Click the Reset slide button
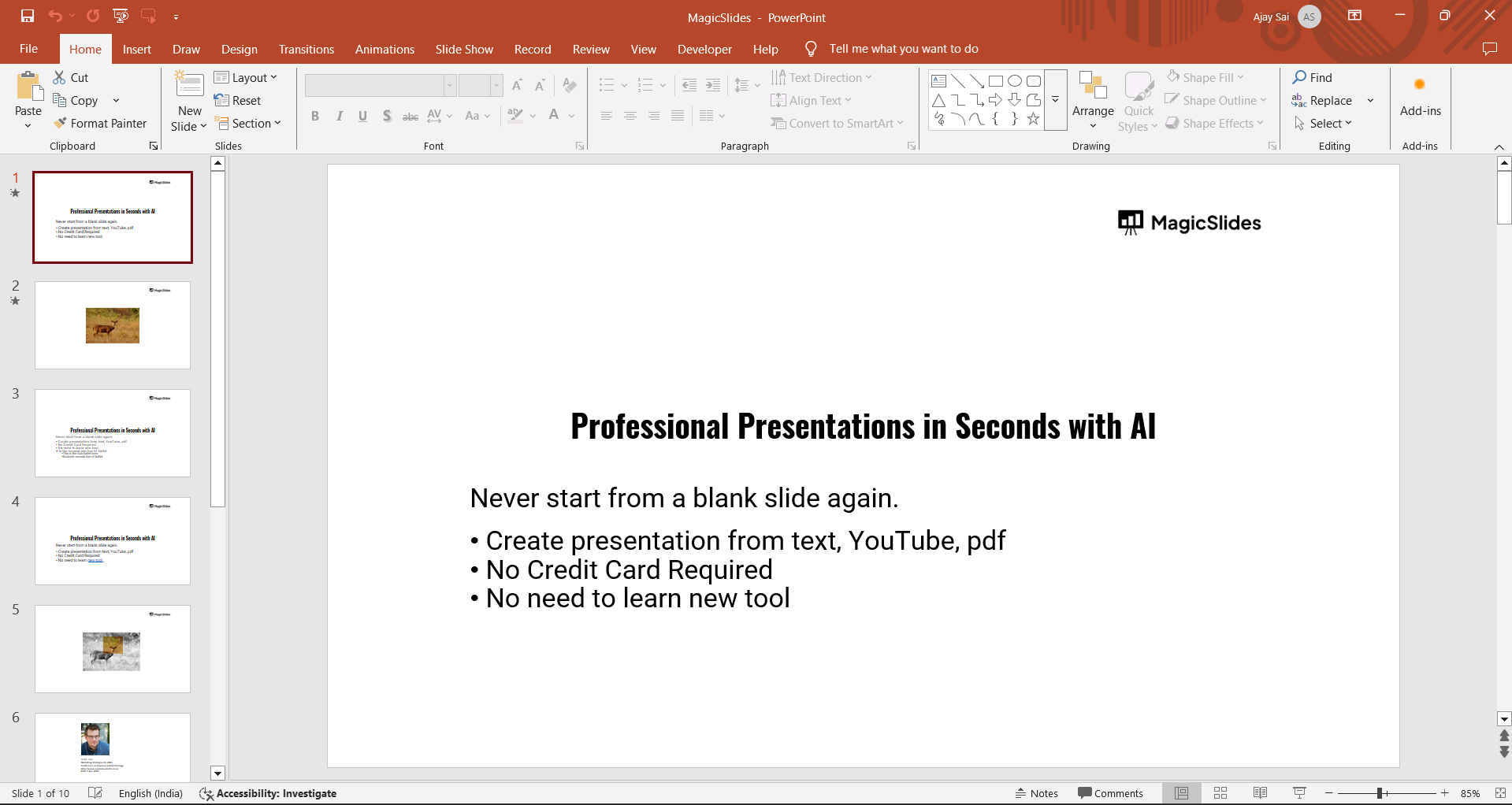 238,101
